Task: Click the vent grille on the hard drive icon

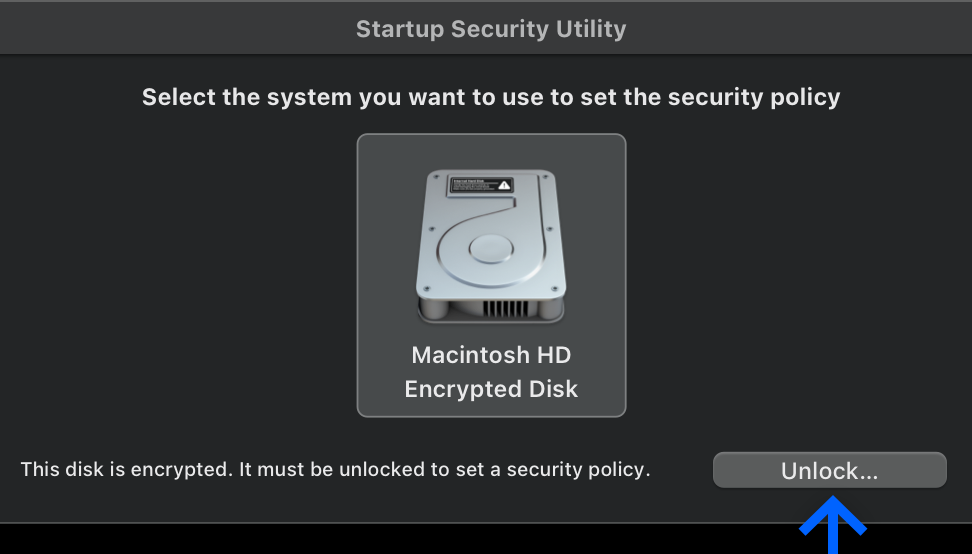Action: (x=505, y=308)
